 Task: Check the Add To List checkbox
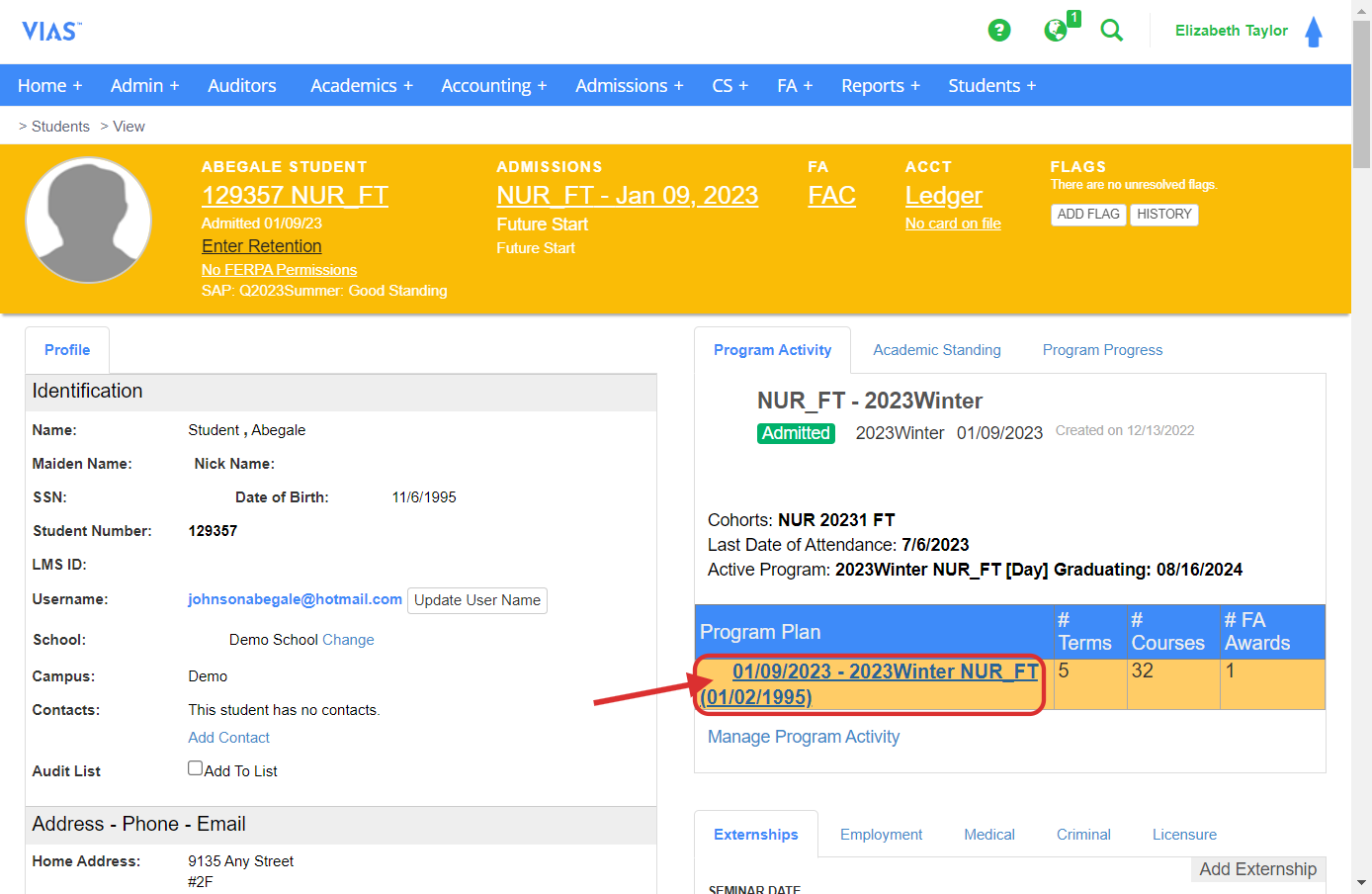click(196, 768)
